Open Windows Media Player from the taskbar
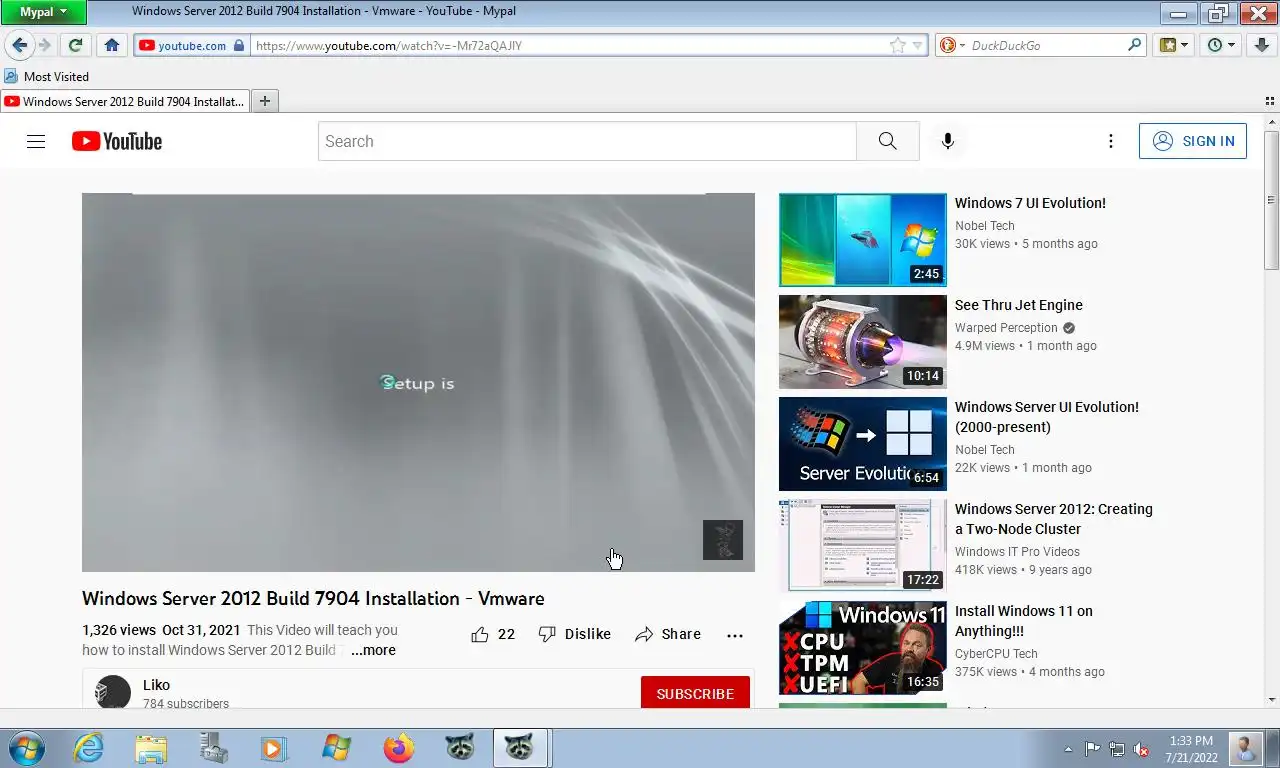Screen dimensions: 1280x768 click(272, 748)
